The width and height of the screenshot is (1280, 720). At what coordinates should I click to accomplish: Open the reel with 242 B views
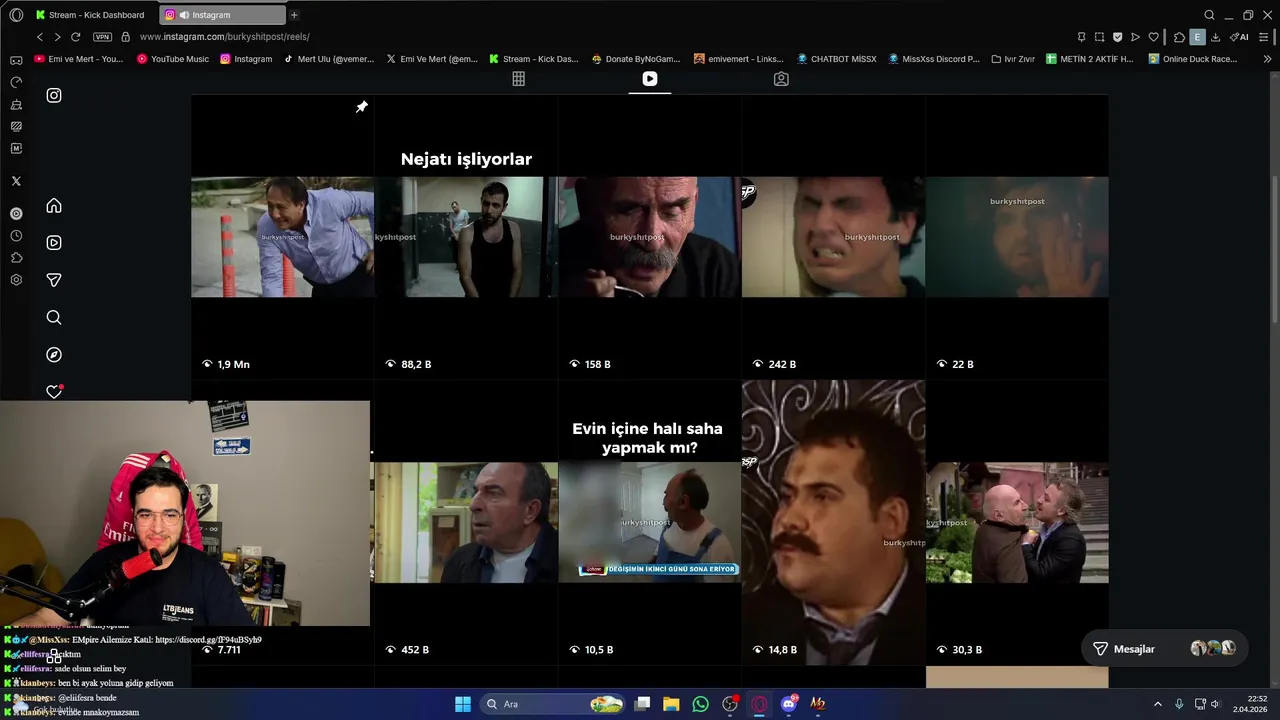tap(833, 237)
